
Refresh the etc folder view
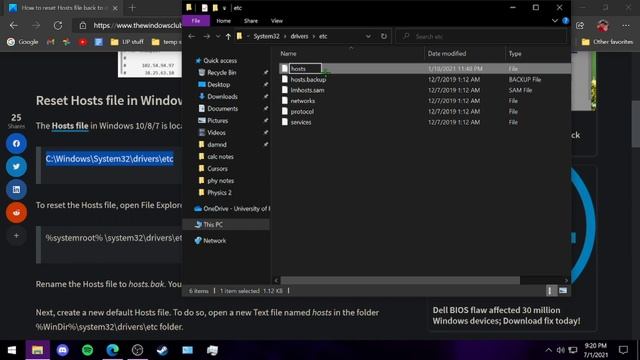384,36
